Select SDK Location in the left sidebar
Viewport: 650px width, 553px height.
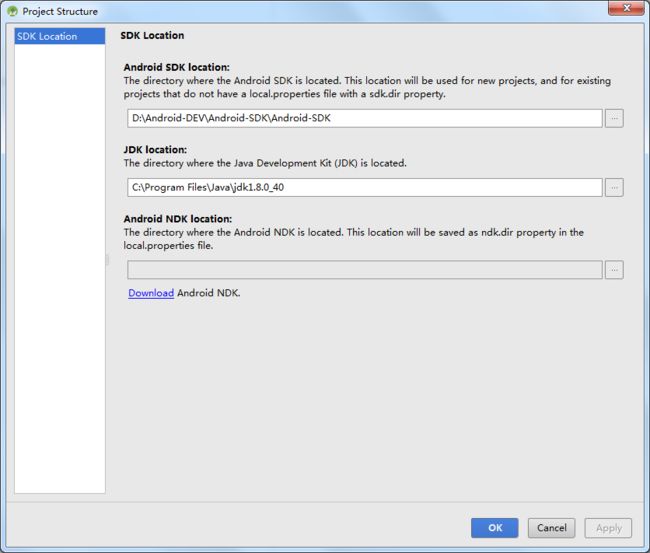(x=60, y=36)
